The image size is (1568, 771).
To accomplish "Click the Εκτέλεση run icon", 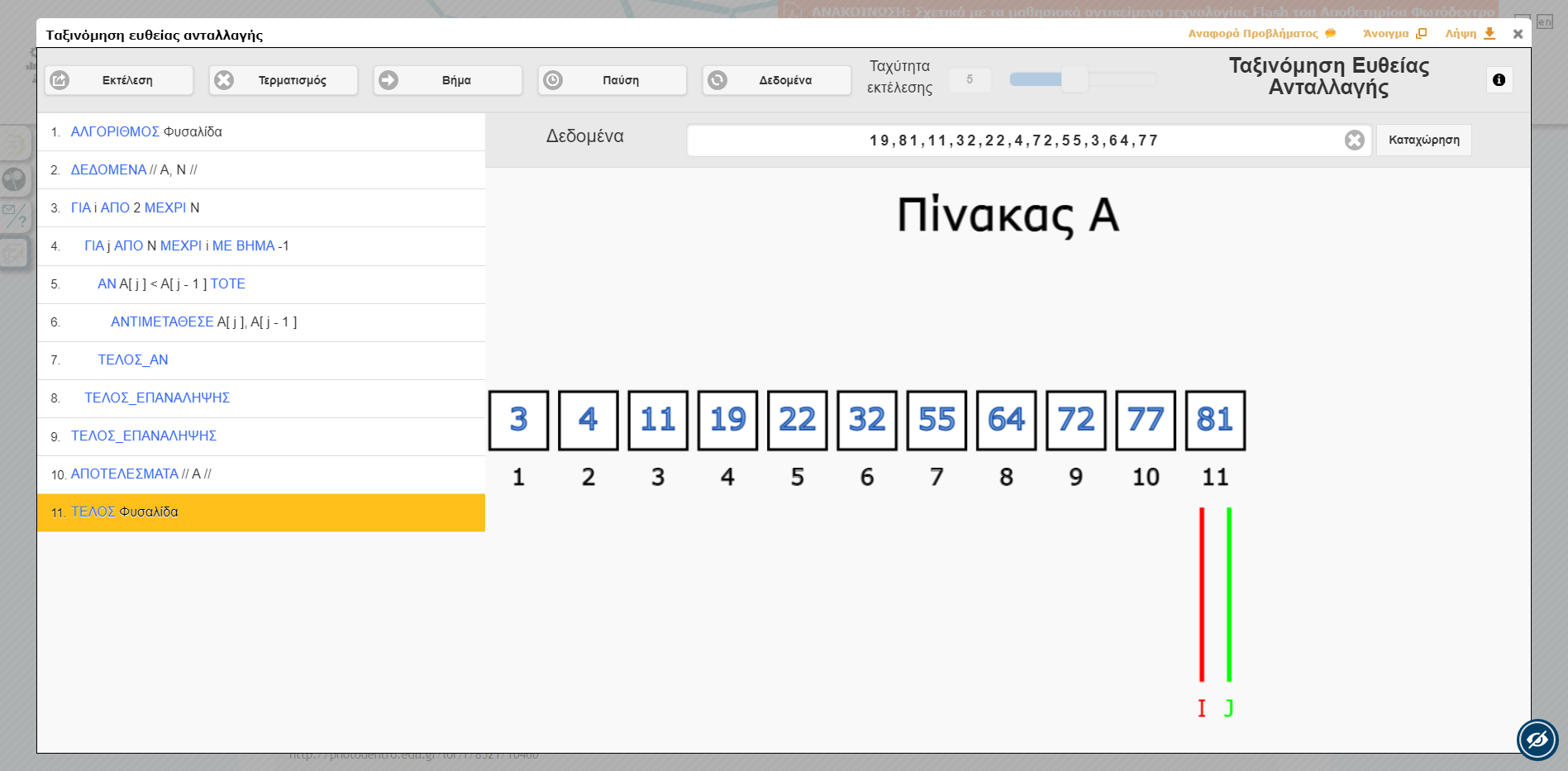I will (60, 80).
